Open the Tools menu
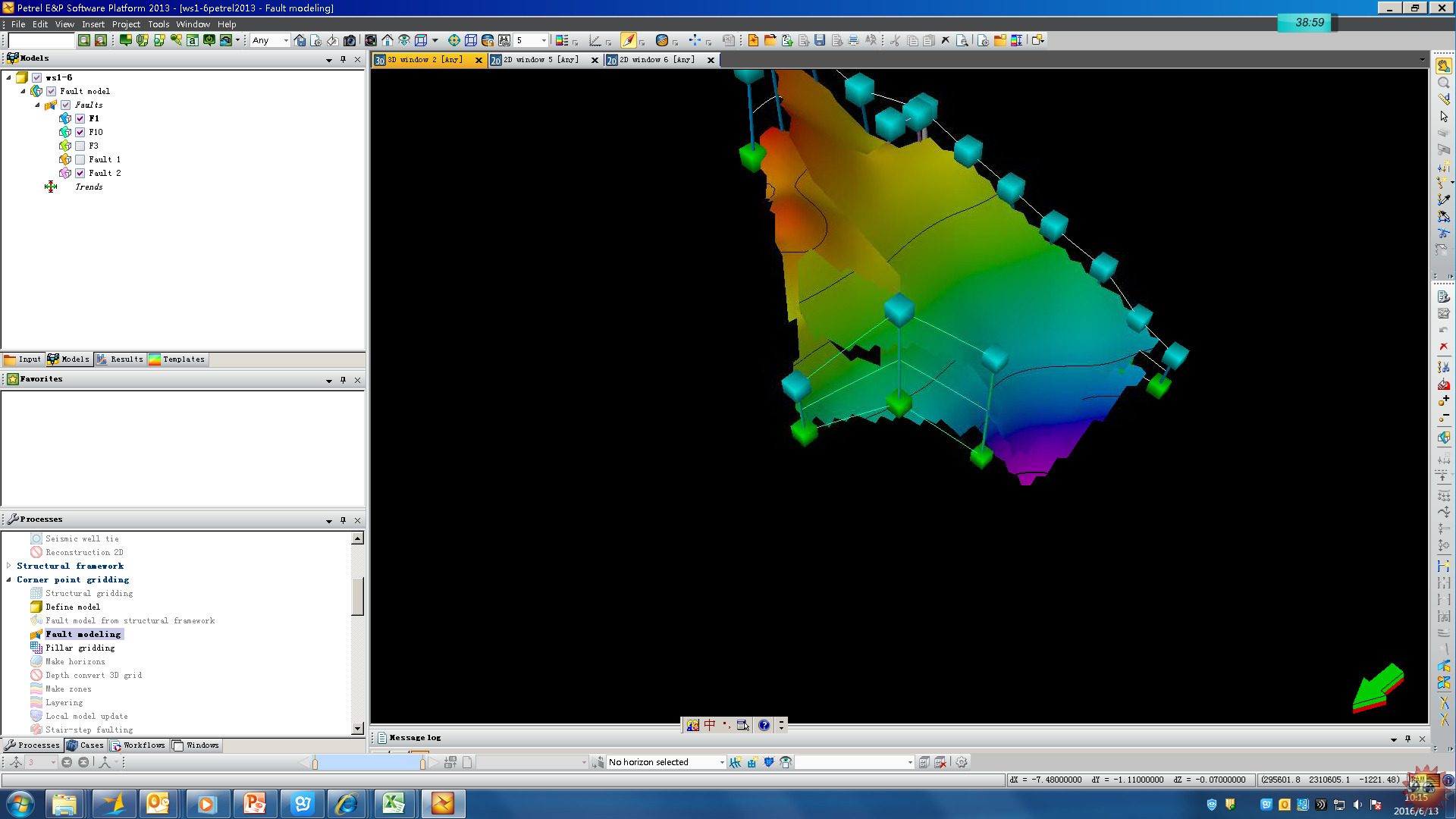Image resolution: width=1456 pixels, height=819 pixels. click(x=158, y=24)
